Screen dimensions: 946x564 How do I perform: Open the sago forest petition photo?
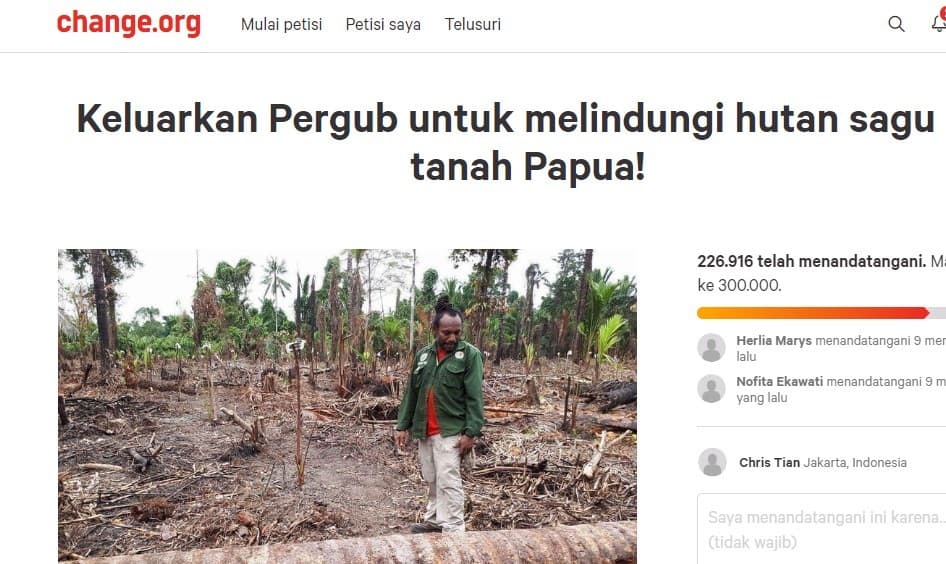347,407
